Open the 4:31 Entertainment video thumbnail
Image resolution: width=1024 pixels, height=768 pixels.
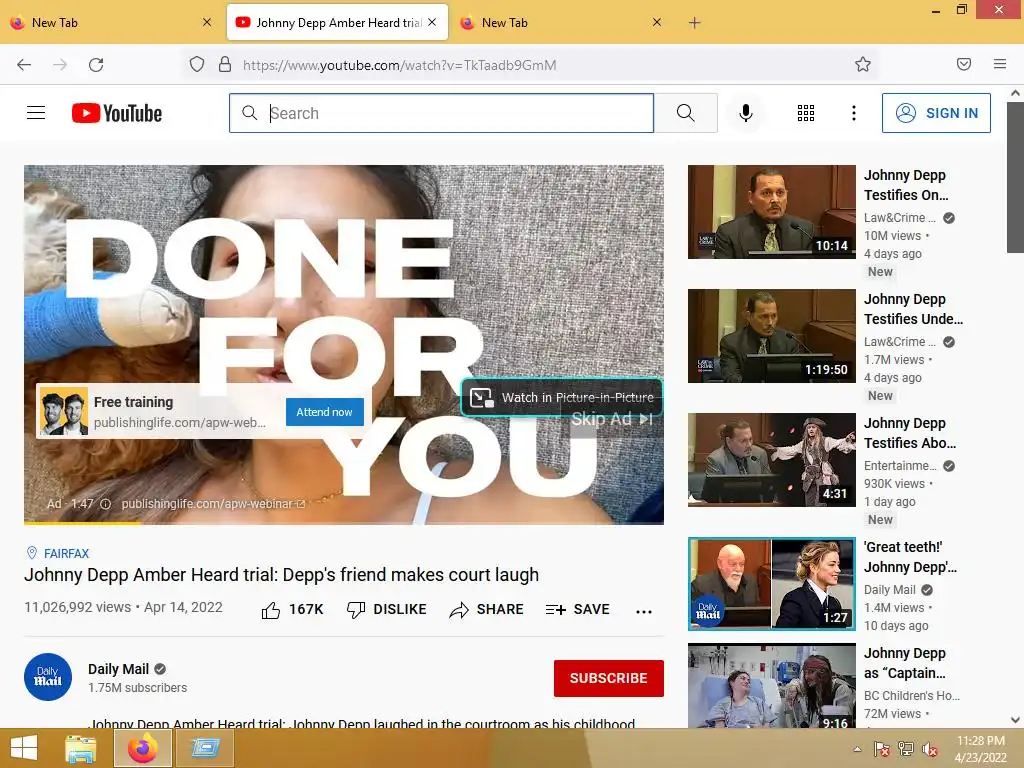point(771,460)
